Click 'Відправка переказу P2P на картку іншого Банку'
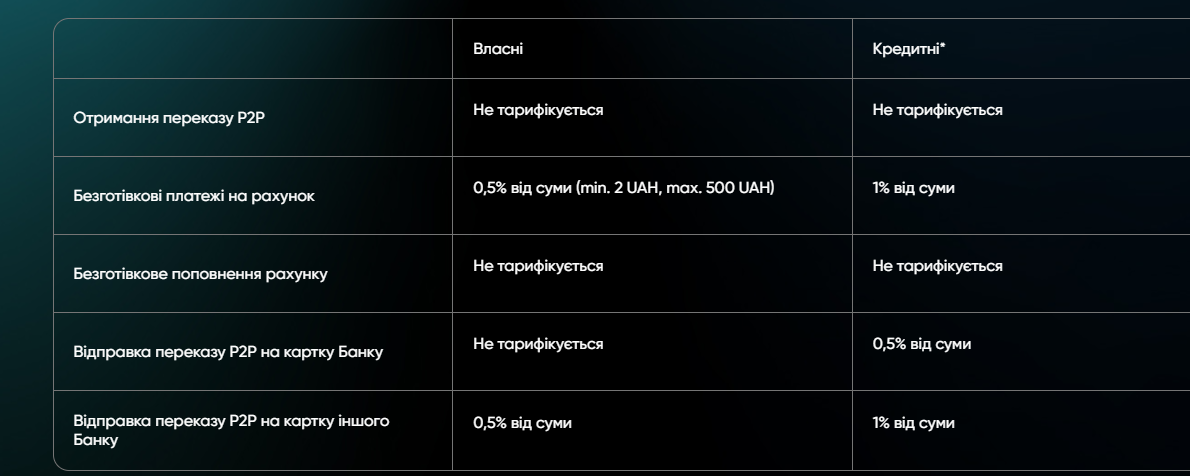This screenshot has width=1190, height=476. (x=231, y=430)
